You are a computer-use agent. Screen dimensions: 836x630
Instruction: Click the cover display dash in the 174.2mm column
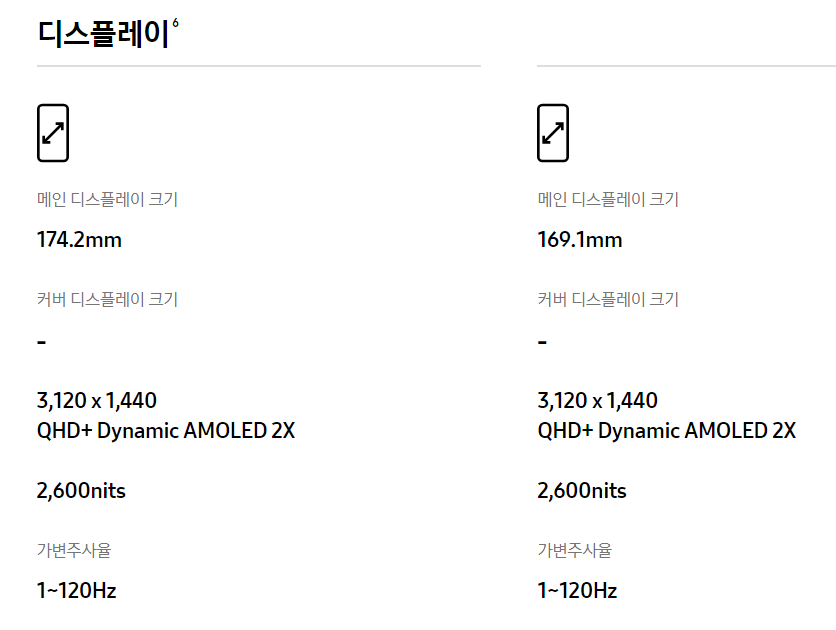(x=42, y=342)
